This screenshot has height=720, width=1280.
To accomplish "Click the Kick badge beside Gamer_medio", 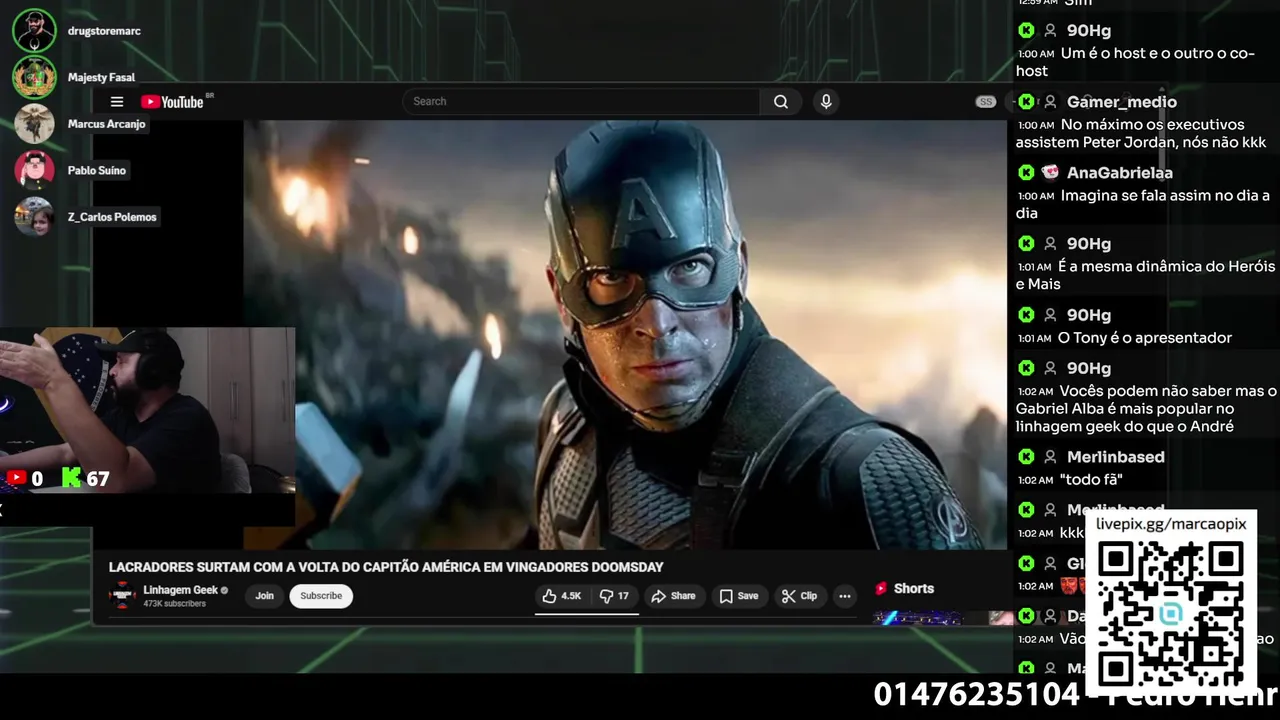I will pyautogui.click(x=1026, y=102).
